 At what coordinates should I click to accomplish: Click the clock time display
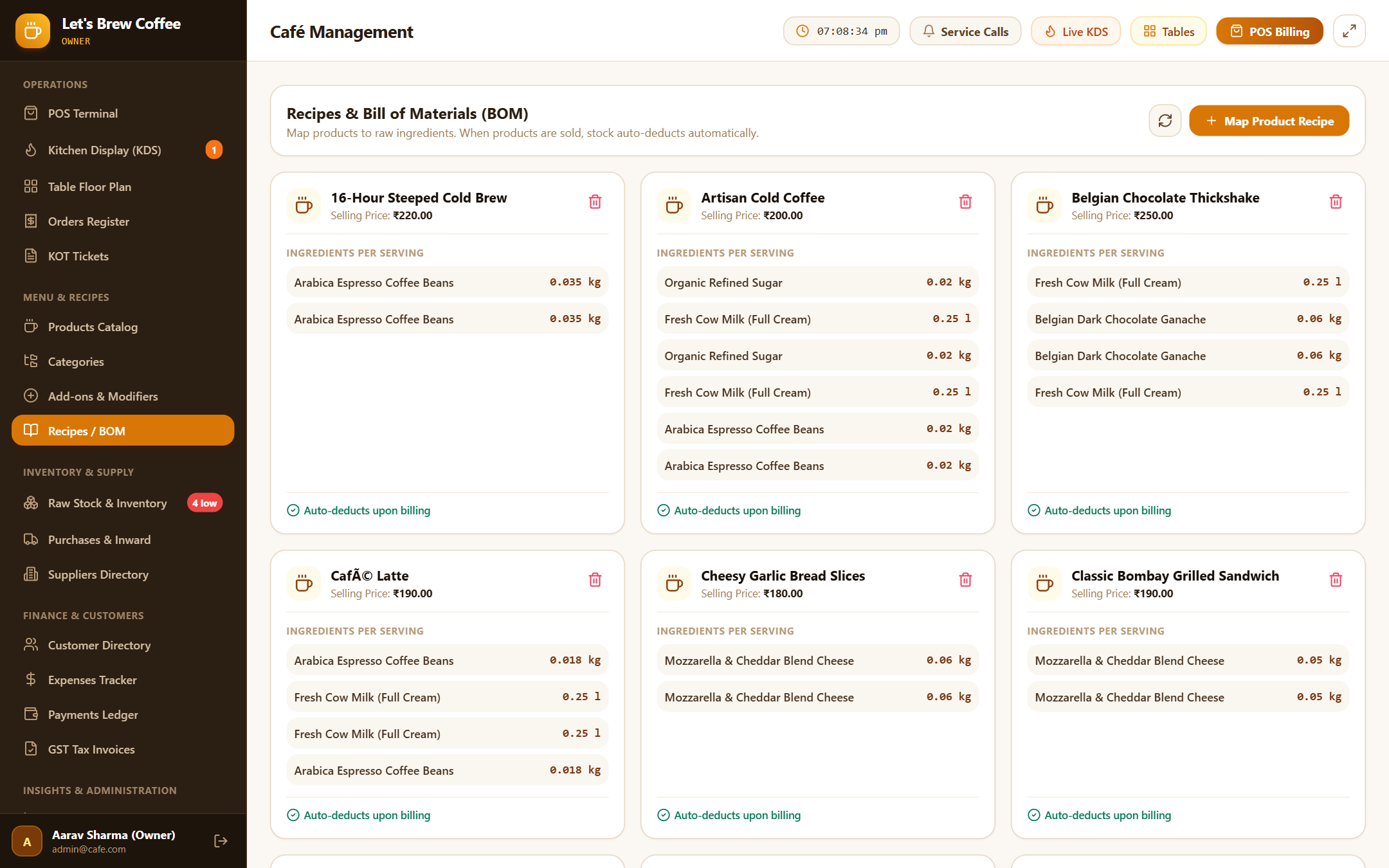pyautogui.click(x=841, y=32)
